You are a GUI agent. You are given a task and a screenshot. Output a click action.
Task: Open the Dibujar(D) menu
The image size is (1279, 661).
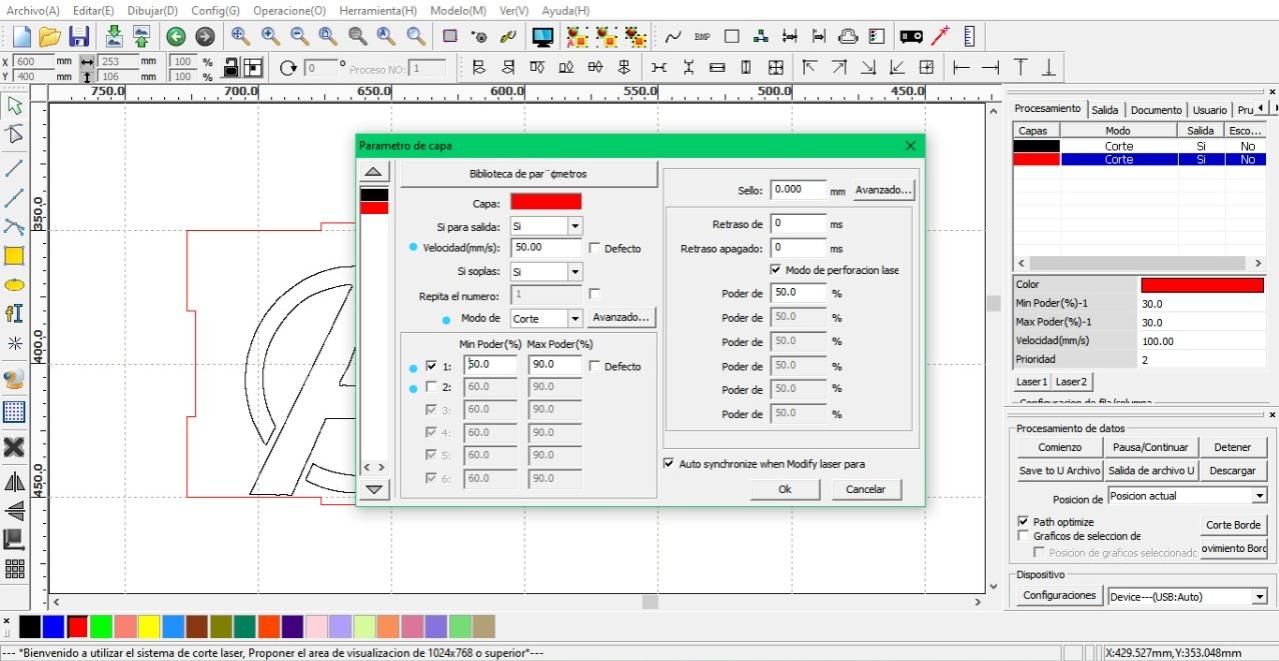152,10
